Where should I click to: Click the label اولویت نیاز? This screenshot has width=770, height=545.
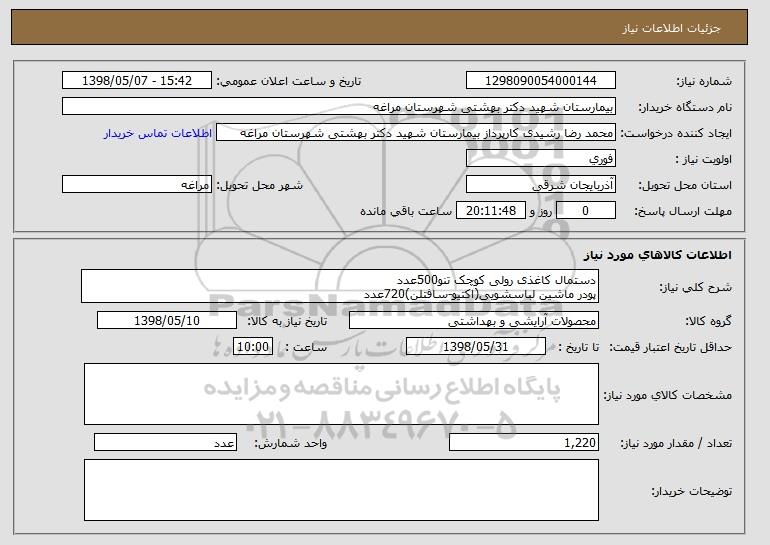(x=704, y=160)
